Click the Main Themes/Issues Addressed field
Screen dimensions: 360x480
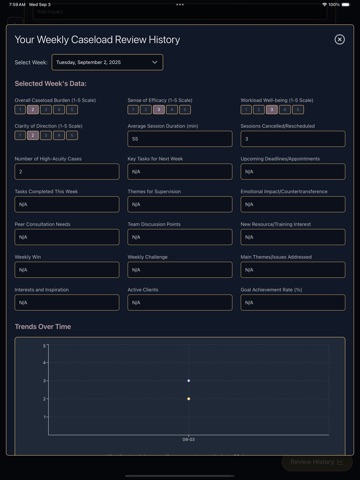[293, 270]
